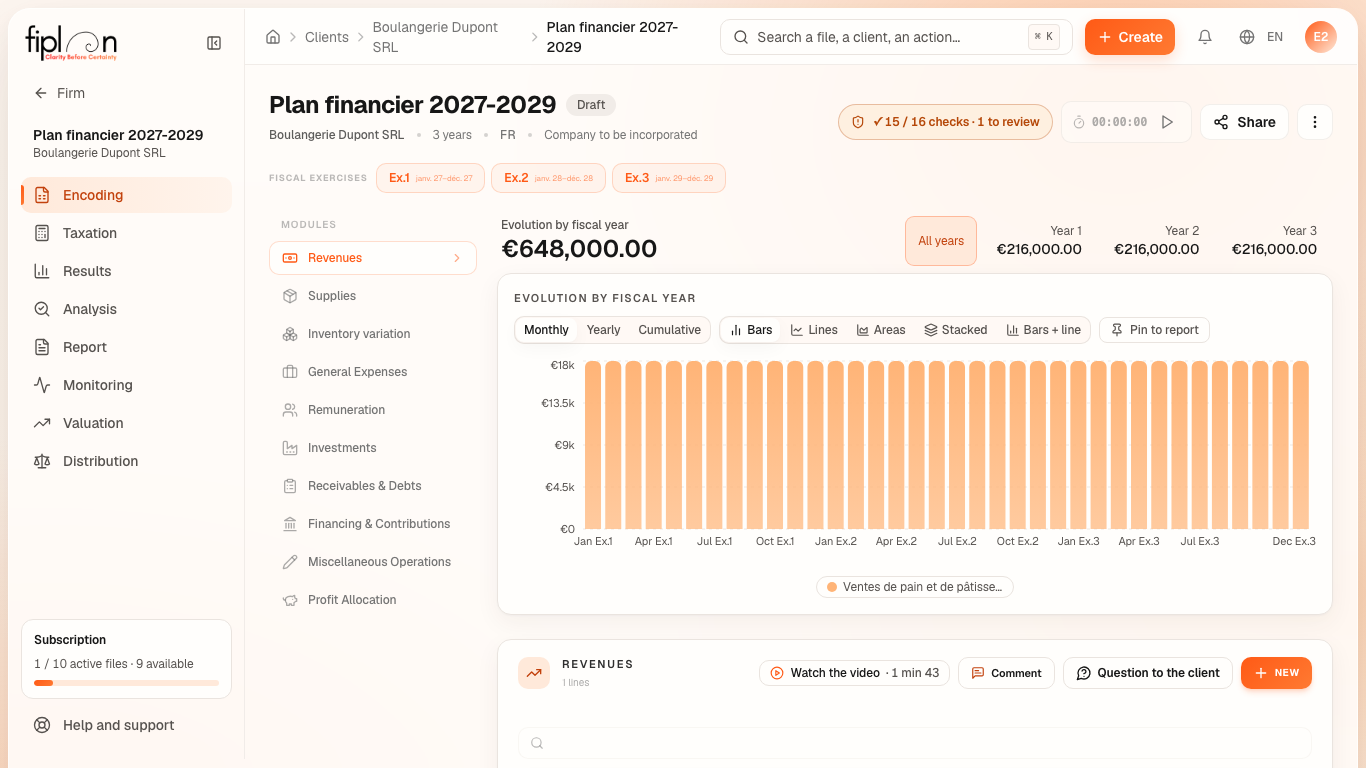Screen dimensions: 1366x768
Task: Expand the Revenues module chevron
Action: coord(457,258)
